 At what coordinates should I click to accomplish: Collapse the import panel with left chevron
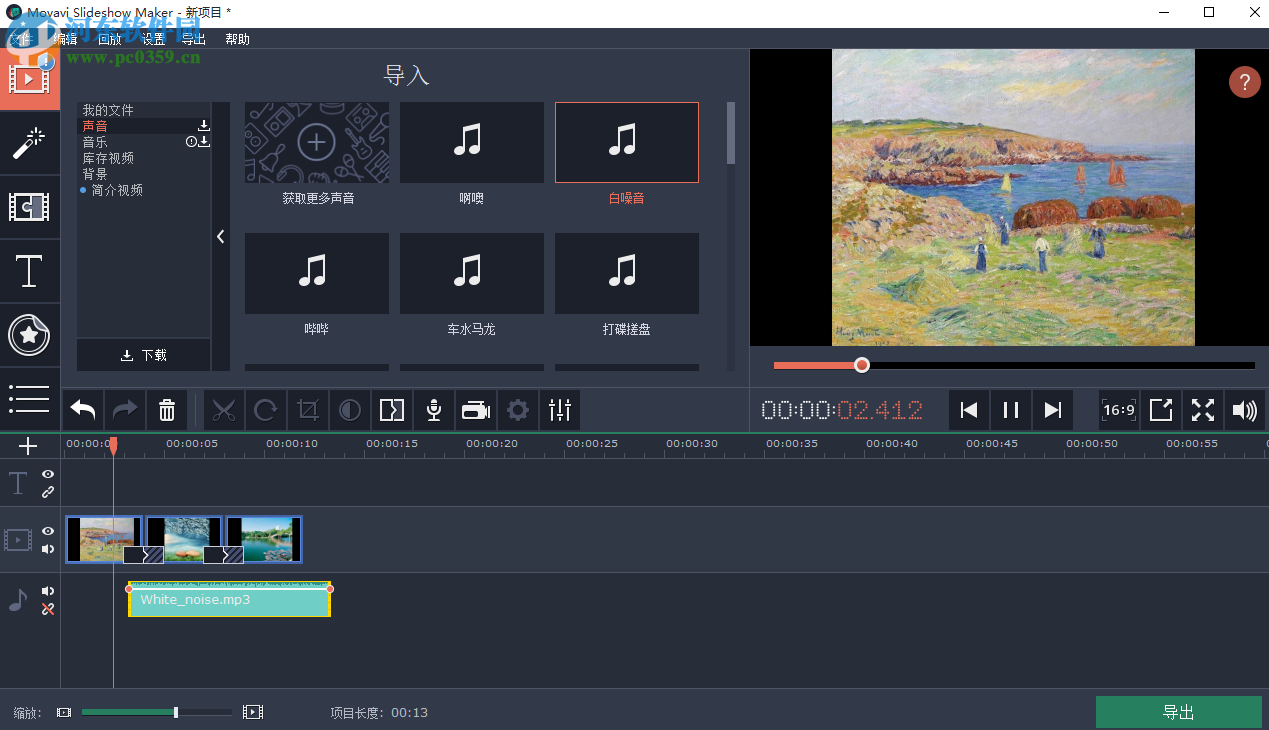pyautogui.click(x=221, y=237)
